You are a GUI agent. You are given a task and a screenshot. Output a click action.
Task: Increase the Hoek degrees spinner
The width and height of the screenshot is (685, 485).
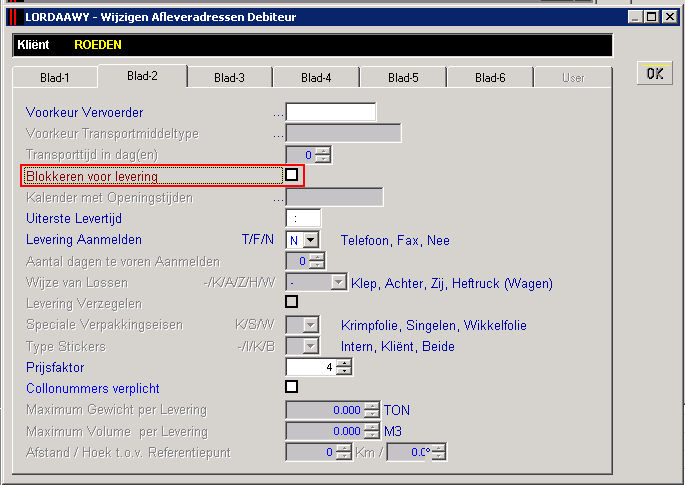(439, 448)
